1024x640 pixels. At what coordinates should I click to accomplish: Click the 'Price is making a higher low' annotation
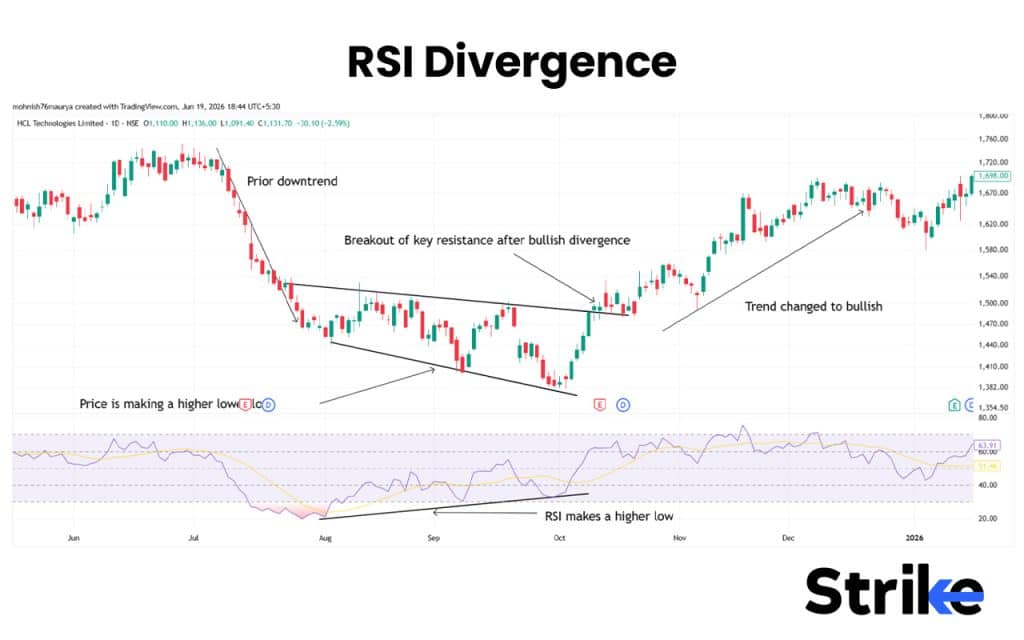coord(170,404)
